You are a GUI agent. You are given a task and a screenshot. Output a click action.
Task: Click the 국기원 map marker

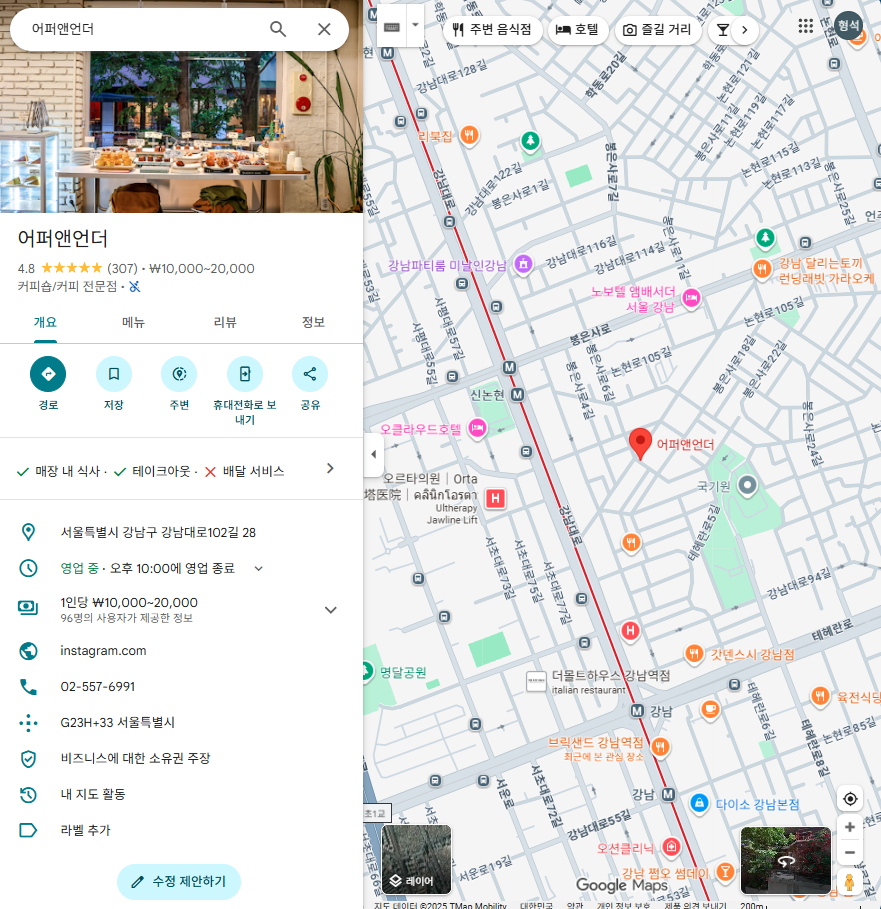(x=748, y=486)
